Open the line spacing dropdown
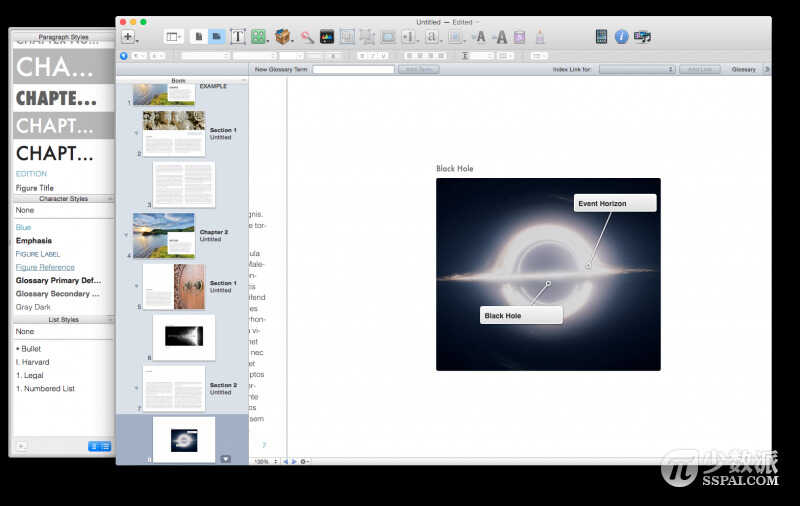This screenshot has width=800, height=506. pos(482,56)
